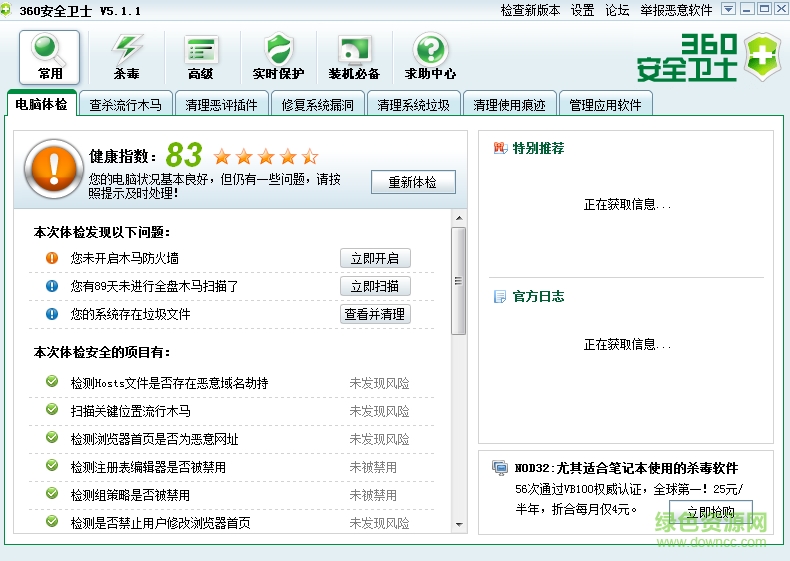Click the 举报恶意软件 link
This screenshot has width=790, height=561.
pos(676,10)
